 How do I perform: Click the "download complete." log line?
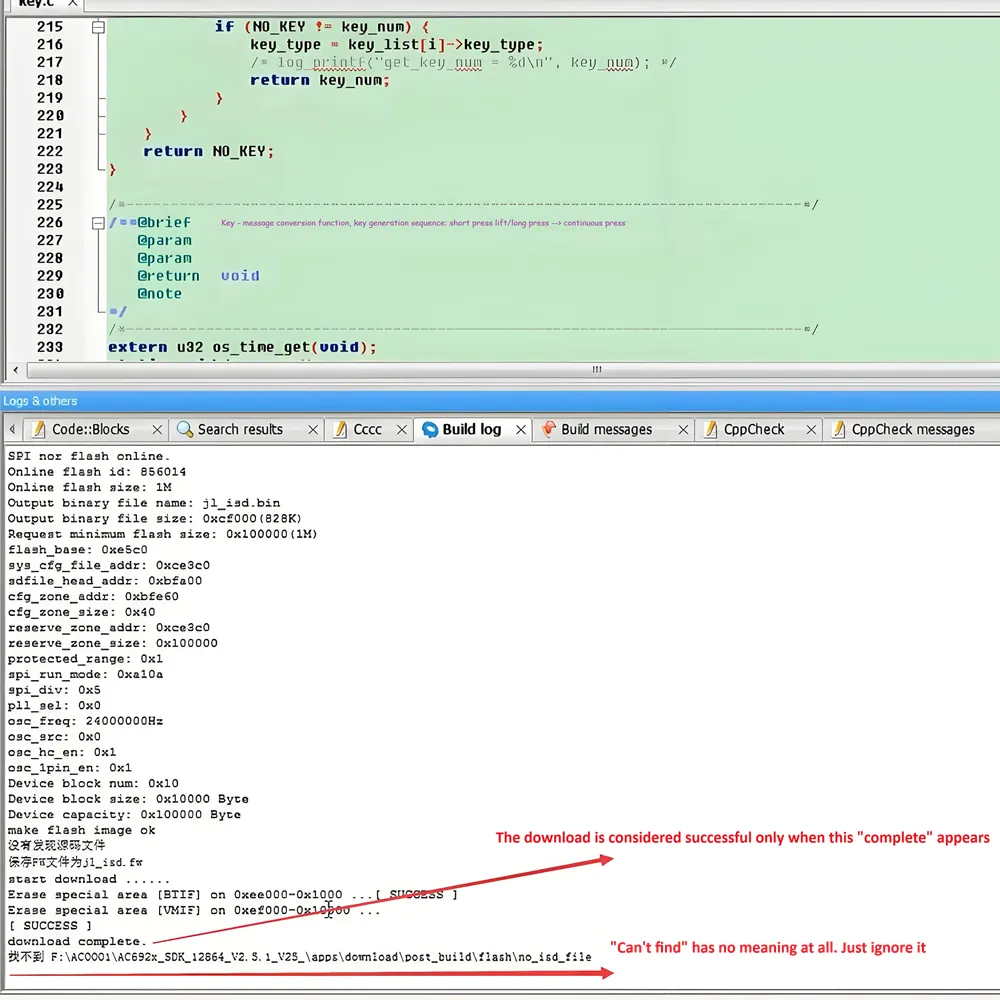pyautogui.click(x=77, y=941)
